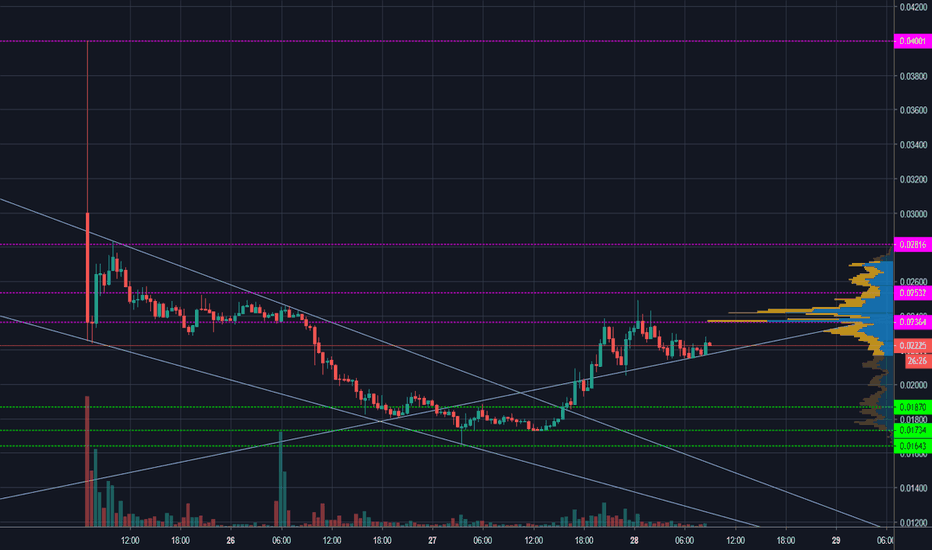Screen dimensions: 932x550
Task: Select the solid red current price line
Action: (446, 345)
